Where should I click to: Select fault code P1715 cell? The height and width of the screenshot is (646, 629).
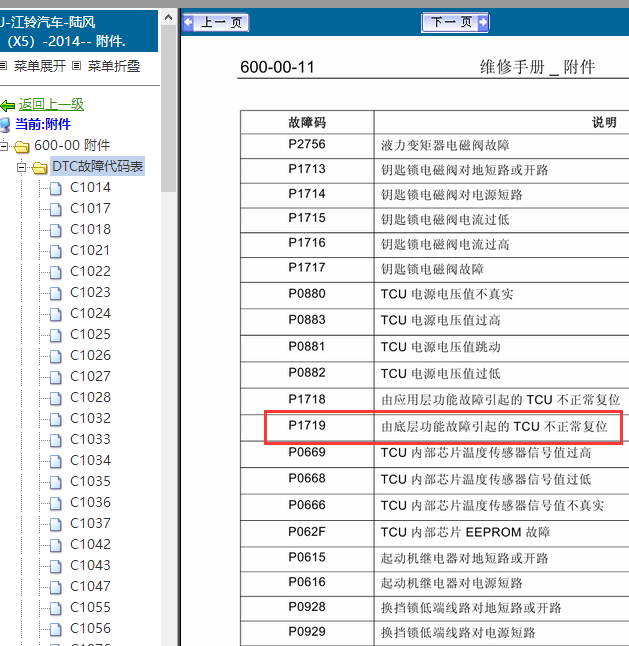[307, 218]
